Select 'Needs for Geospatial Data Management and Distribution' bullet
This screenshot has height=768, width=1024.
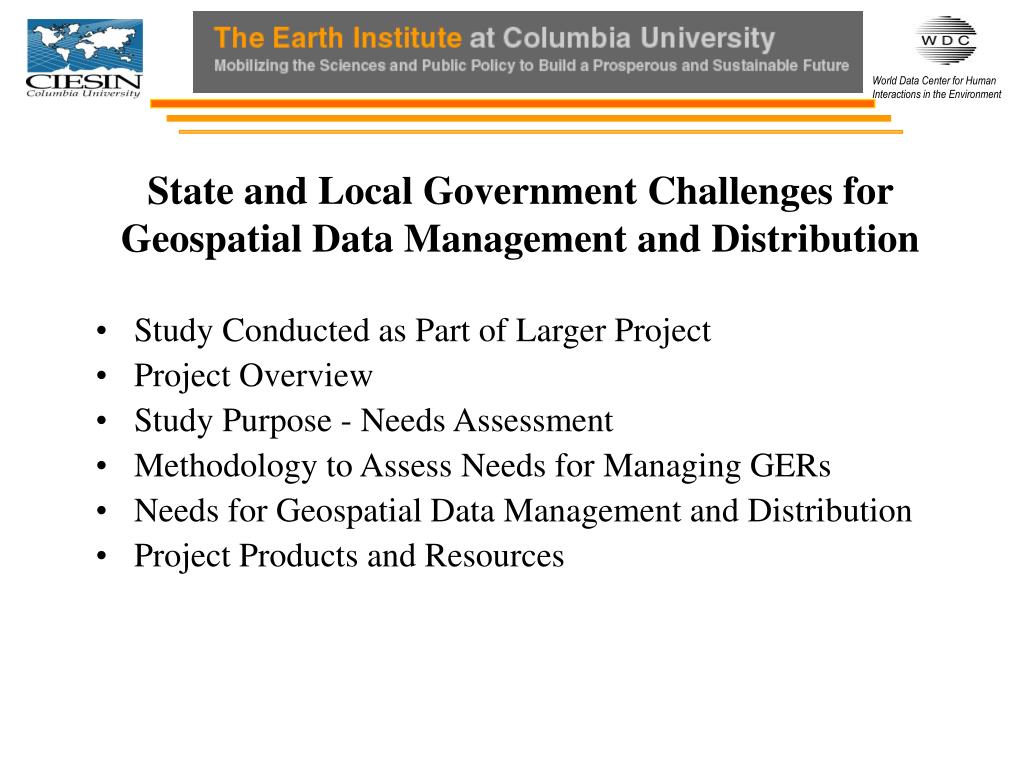pyautogui.click(x=522, y=511)
